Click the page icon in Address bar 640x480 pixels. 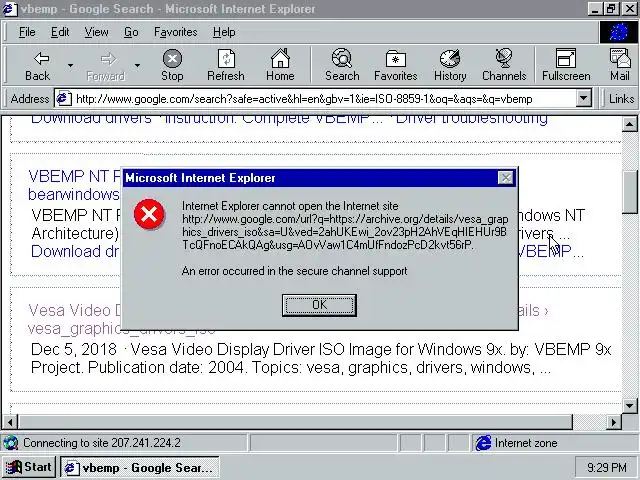point(64,99)
